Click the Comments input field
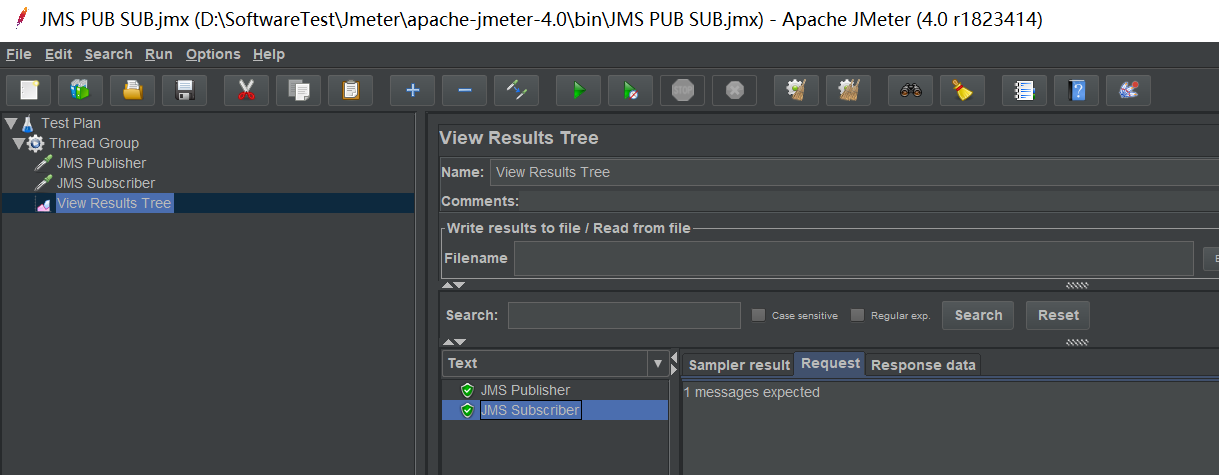Viewport: 1219px width, 475px height. pos(868,201)
